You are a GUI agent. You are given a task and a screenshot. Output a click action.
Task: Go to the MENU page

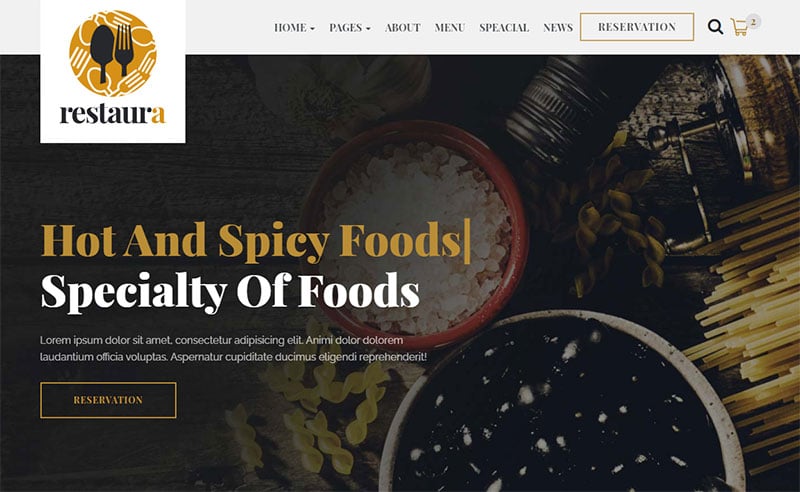point(450,28)
